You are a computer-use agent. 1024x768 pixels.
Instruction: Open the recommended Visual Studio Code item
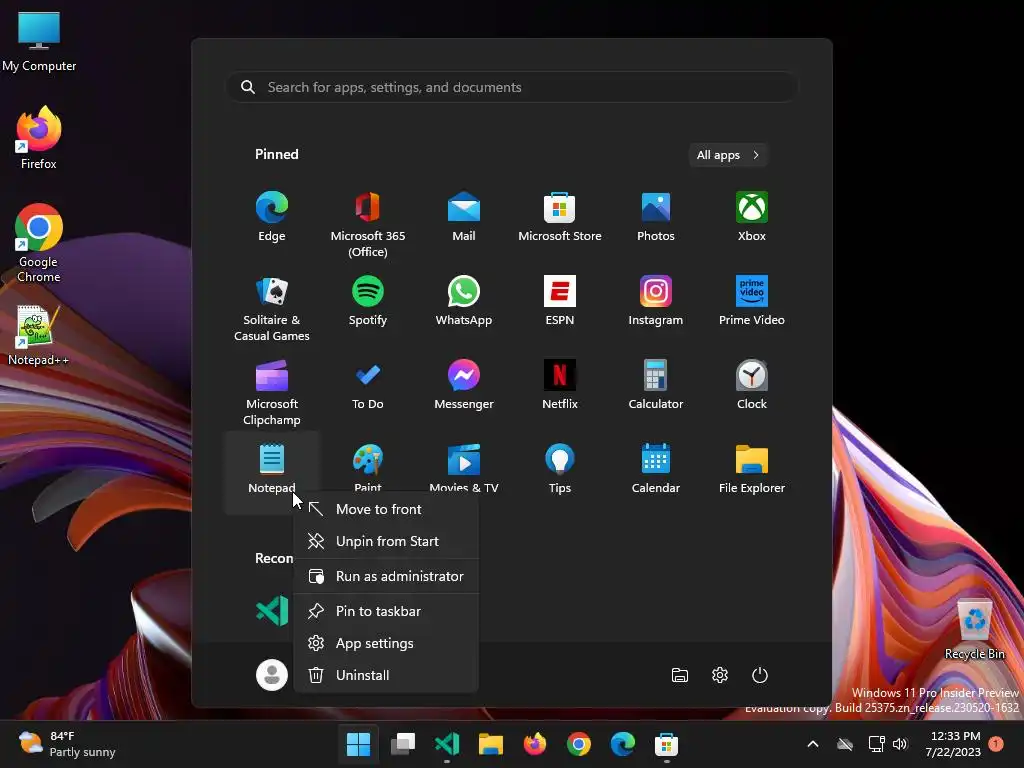point(272,611)
